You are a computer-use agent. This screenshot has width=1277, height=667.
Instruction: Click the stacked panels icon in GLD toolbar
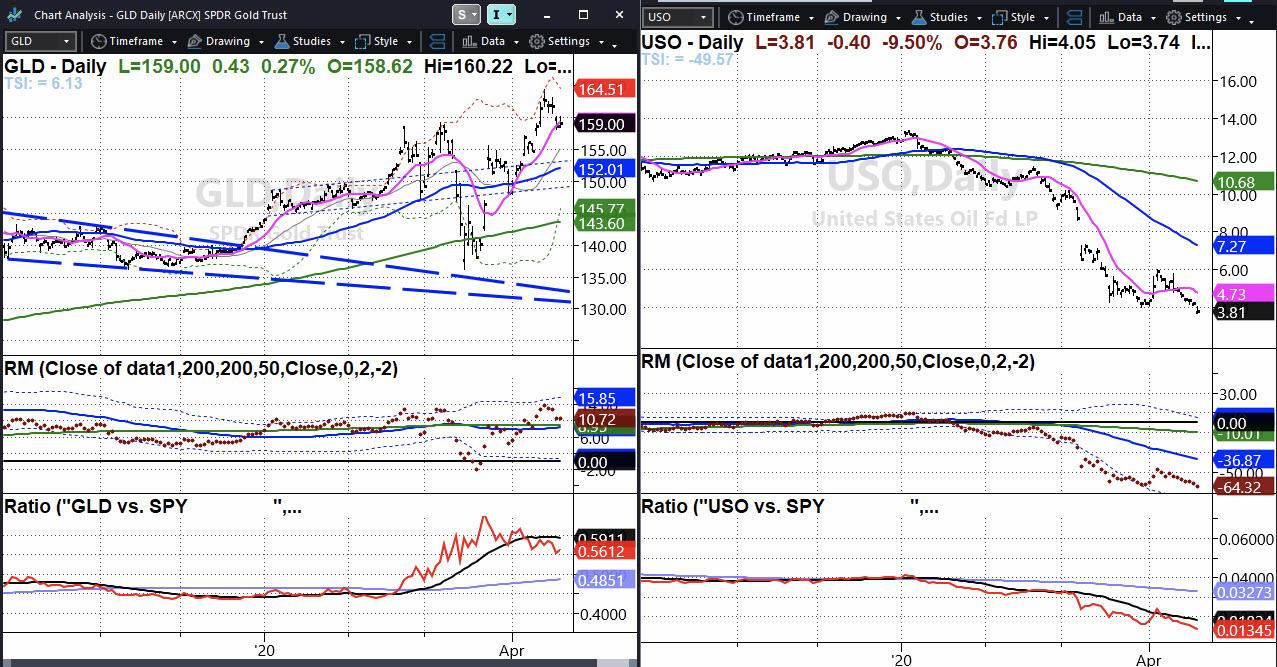[x=437, y=41]
